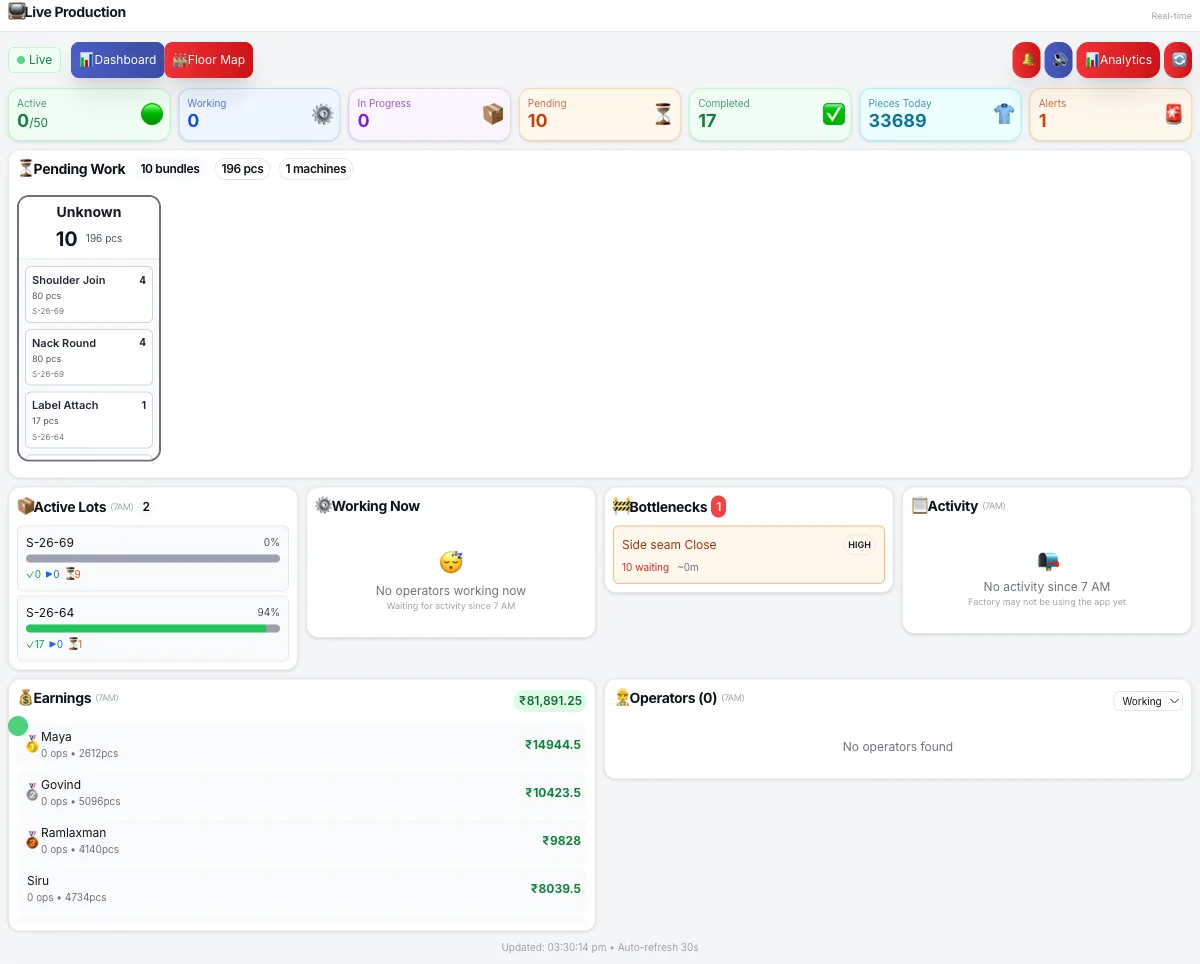The width and height of the screenshot is (1200, 964).
Task: Expand the Side seam Close bottleneck
Action: pyautogui.click(x=748, y=555)
